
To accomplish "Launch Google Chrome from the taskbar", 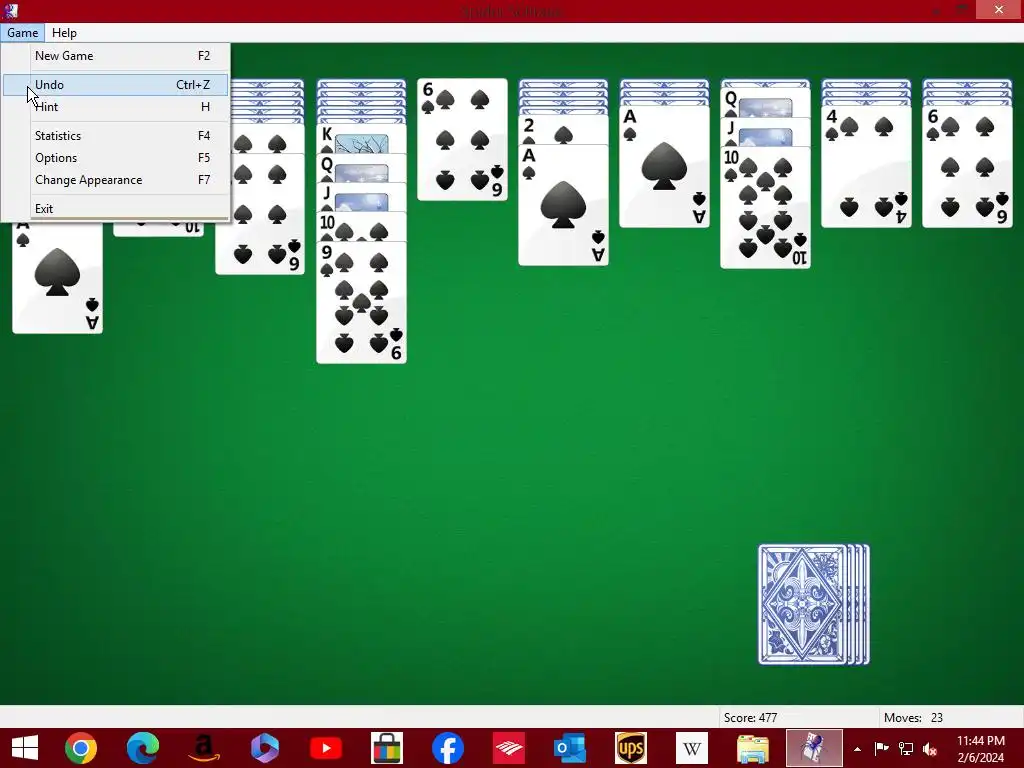I will 81,748.
